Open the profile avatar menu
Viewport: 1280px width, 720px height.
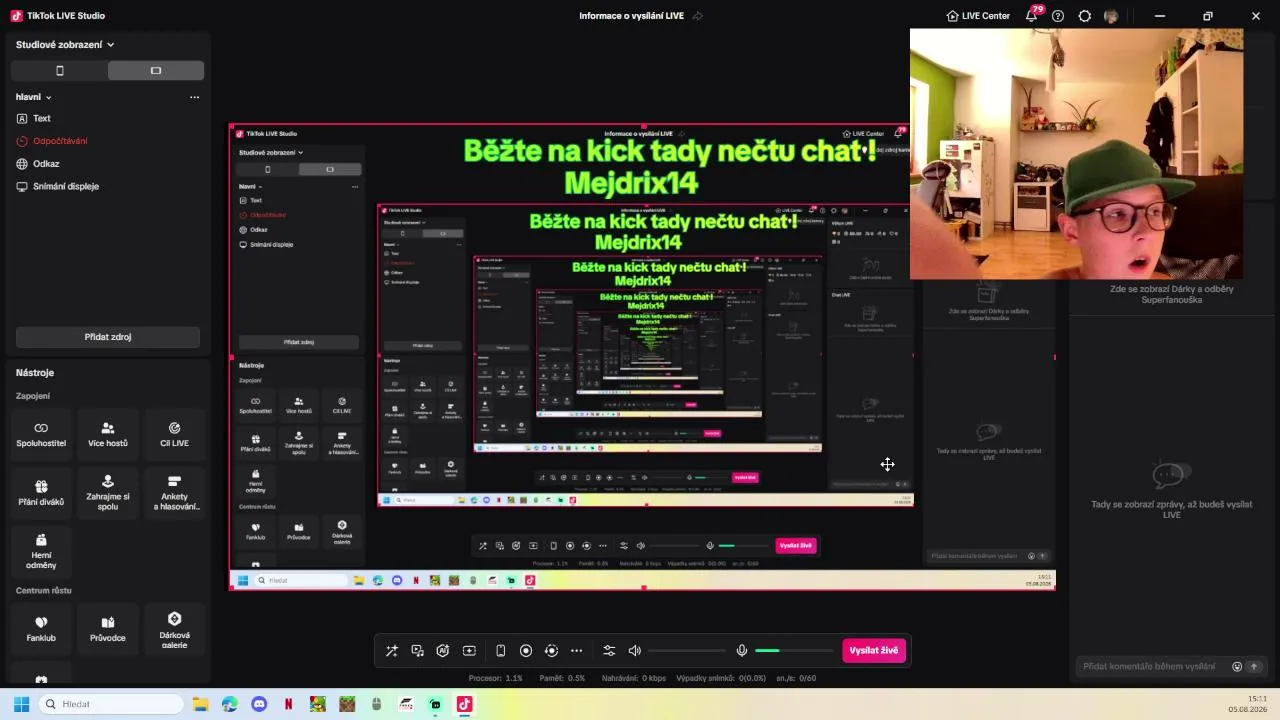[1111, 16]
